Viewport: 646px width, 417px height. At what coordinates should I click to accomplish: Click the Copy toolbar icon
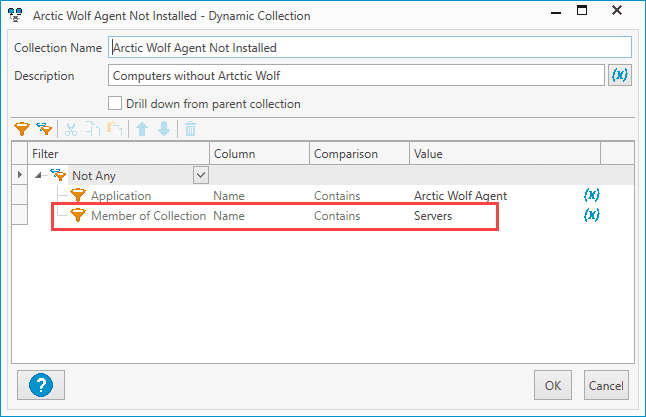(93, 129)
